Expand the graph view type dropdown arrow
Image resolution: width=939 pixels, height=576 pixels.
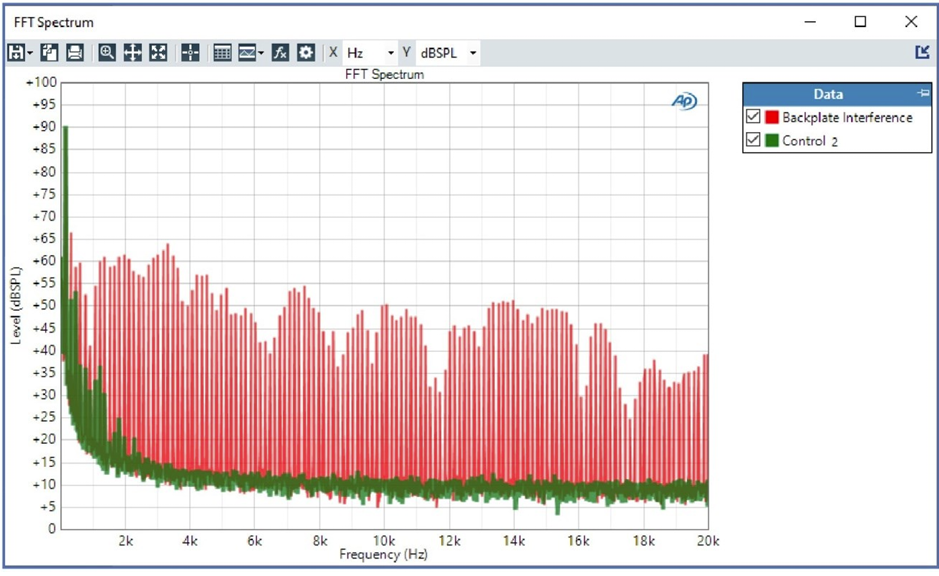click(261, 53)
